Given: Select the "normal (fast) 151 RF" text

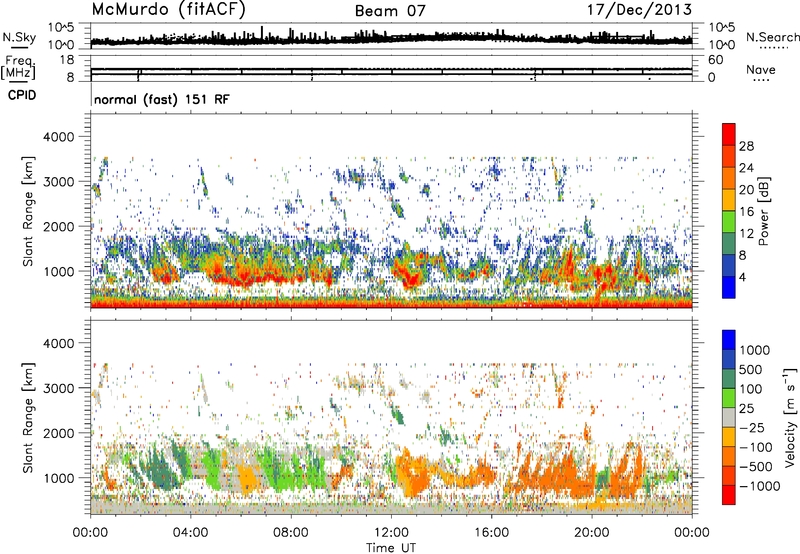Looking at the screenshot, I should coord(162,99).
